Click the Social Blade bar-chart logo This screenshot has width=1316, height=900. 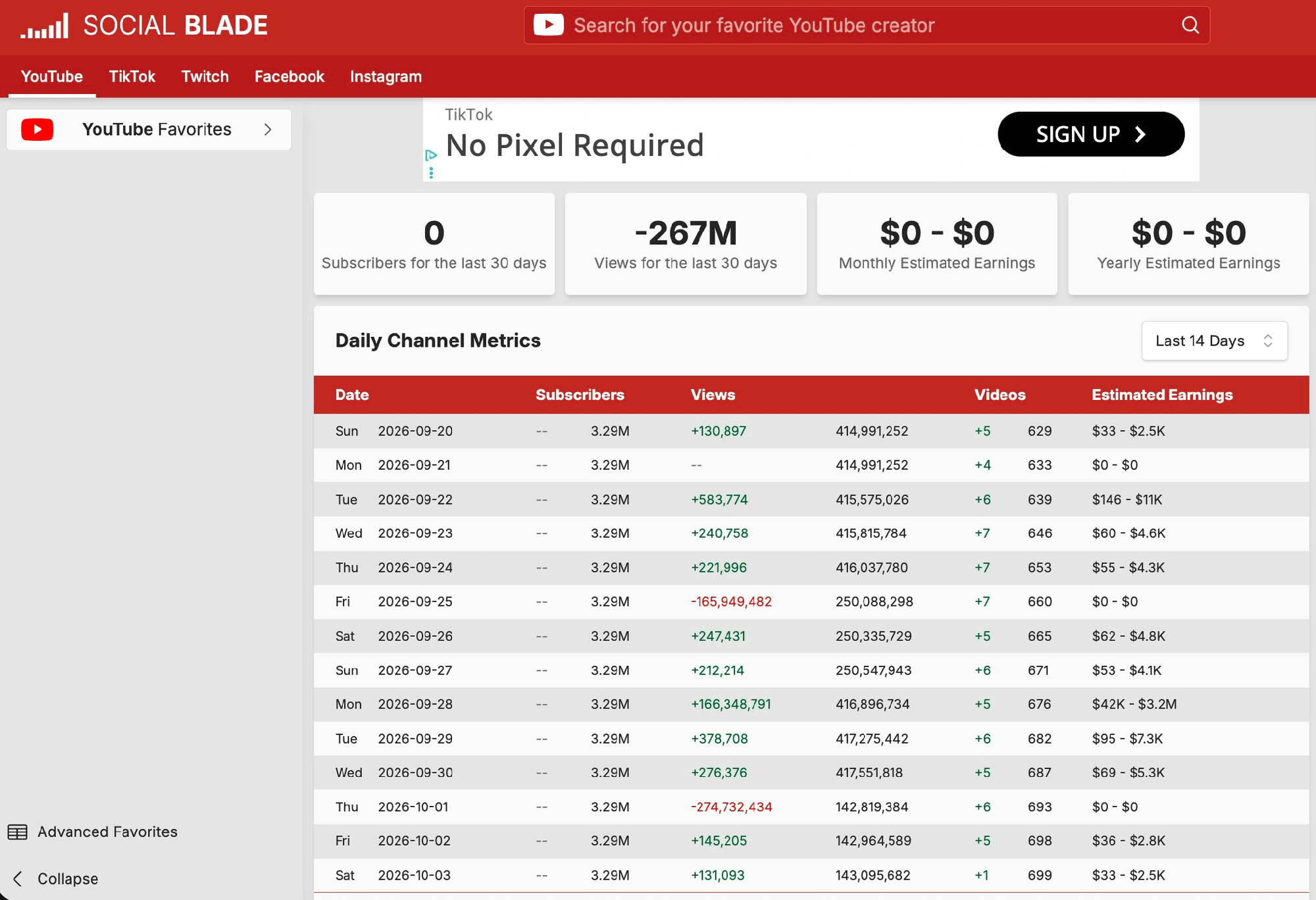(44, 26)
